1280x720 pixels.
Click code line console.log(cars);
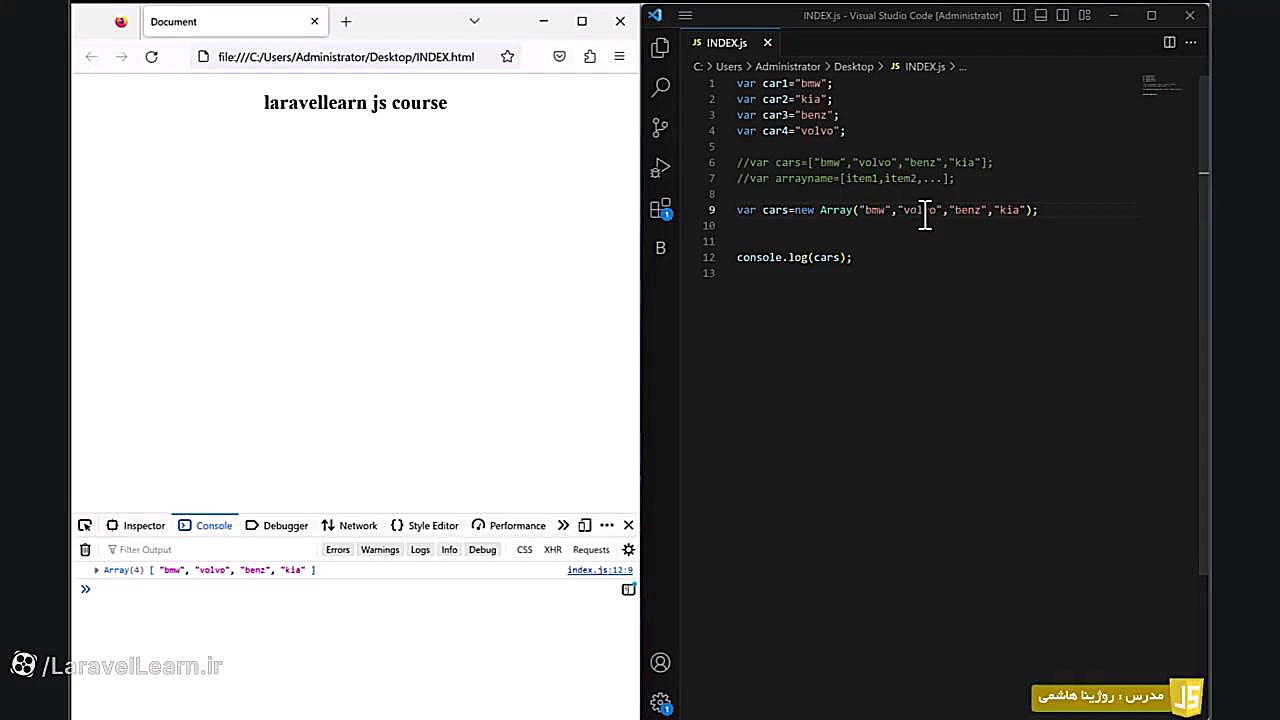click(x=794, y=257)
